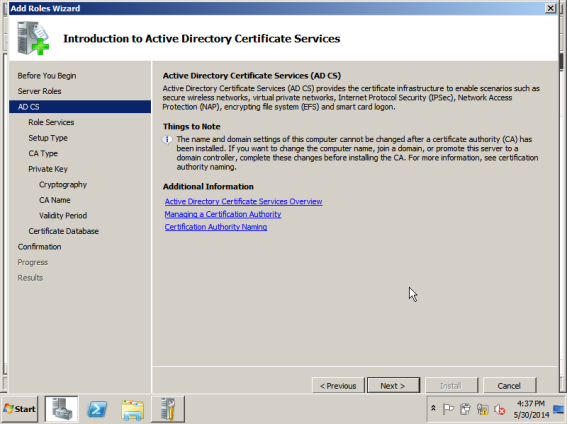
Task: Show hidden tray icons arrow
Action: pyautogui.click(x=433, y=408)
